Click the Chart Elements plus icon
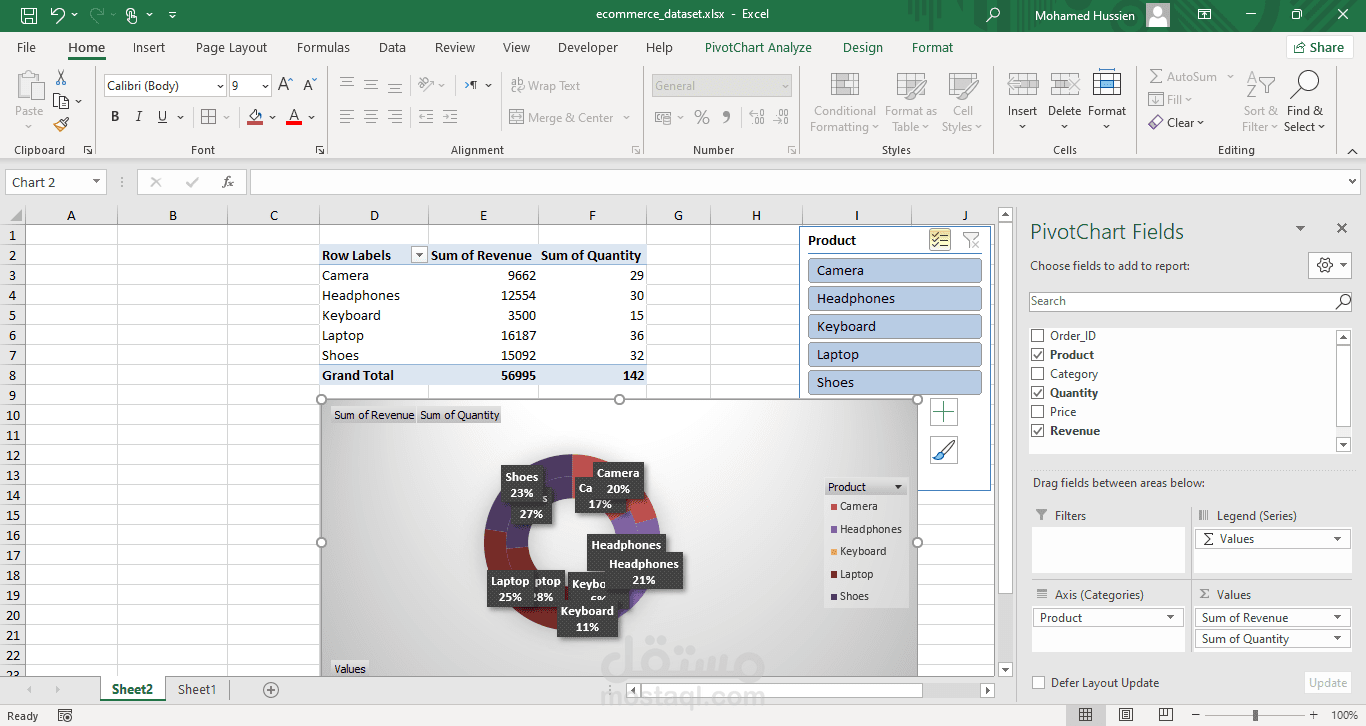This screenshot has width=1366, height=726. 944,412
